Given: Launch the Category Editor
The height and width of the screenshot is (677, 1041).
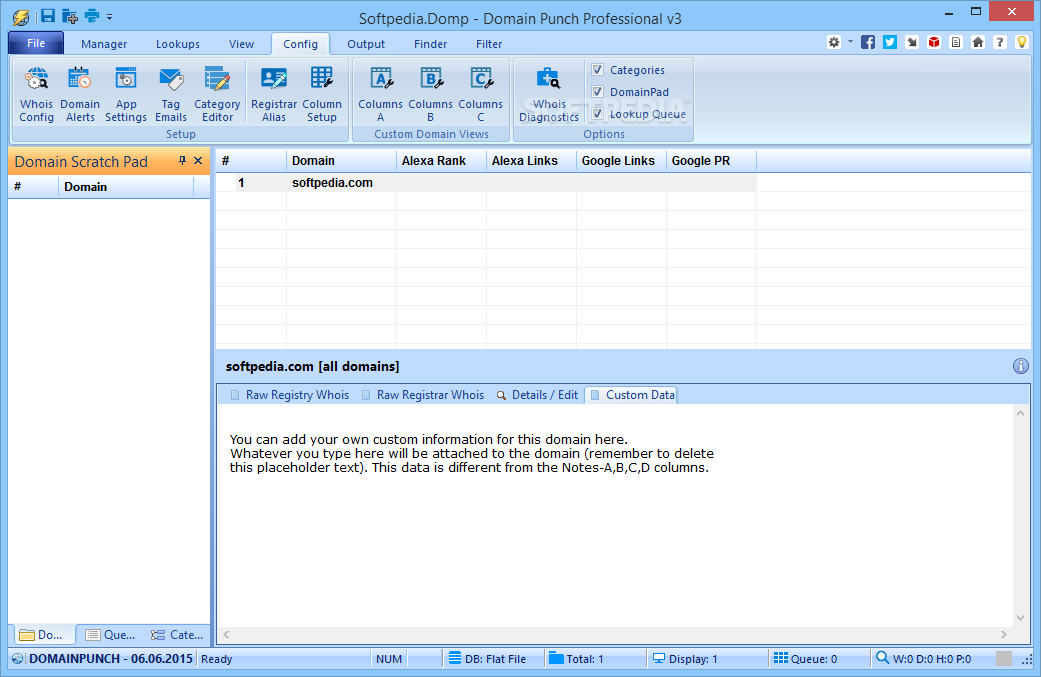Looking at the screenshot, I should (217, 94).
